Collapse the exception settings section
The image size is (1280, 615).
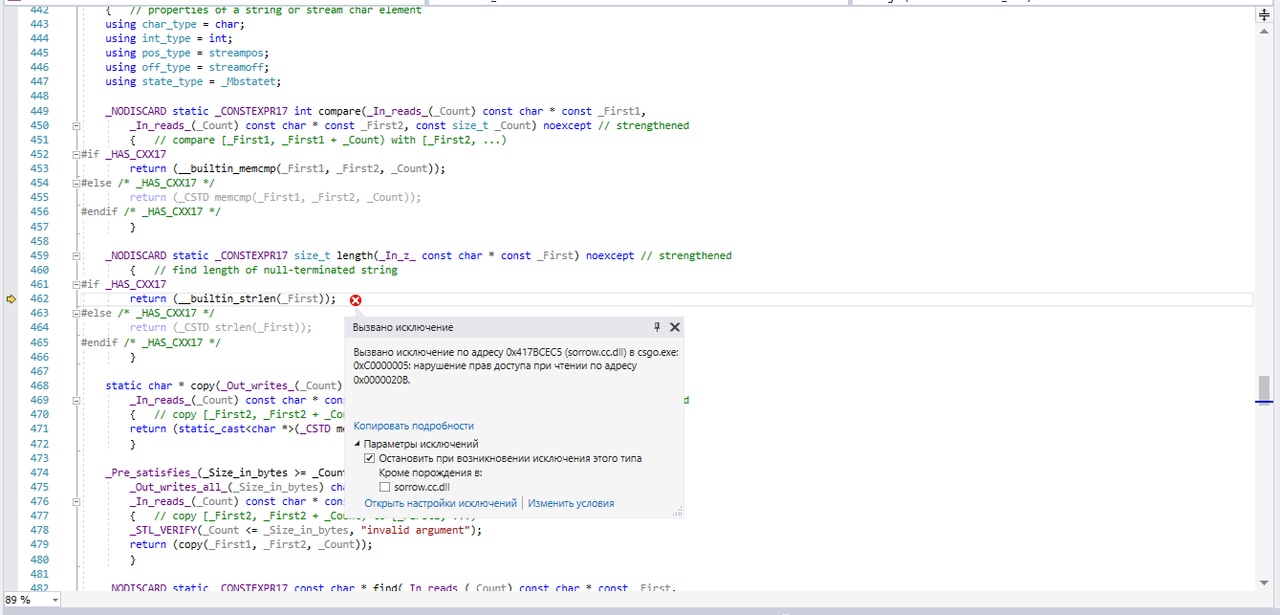358,444
